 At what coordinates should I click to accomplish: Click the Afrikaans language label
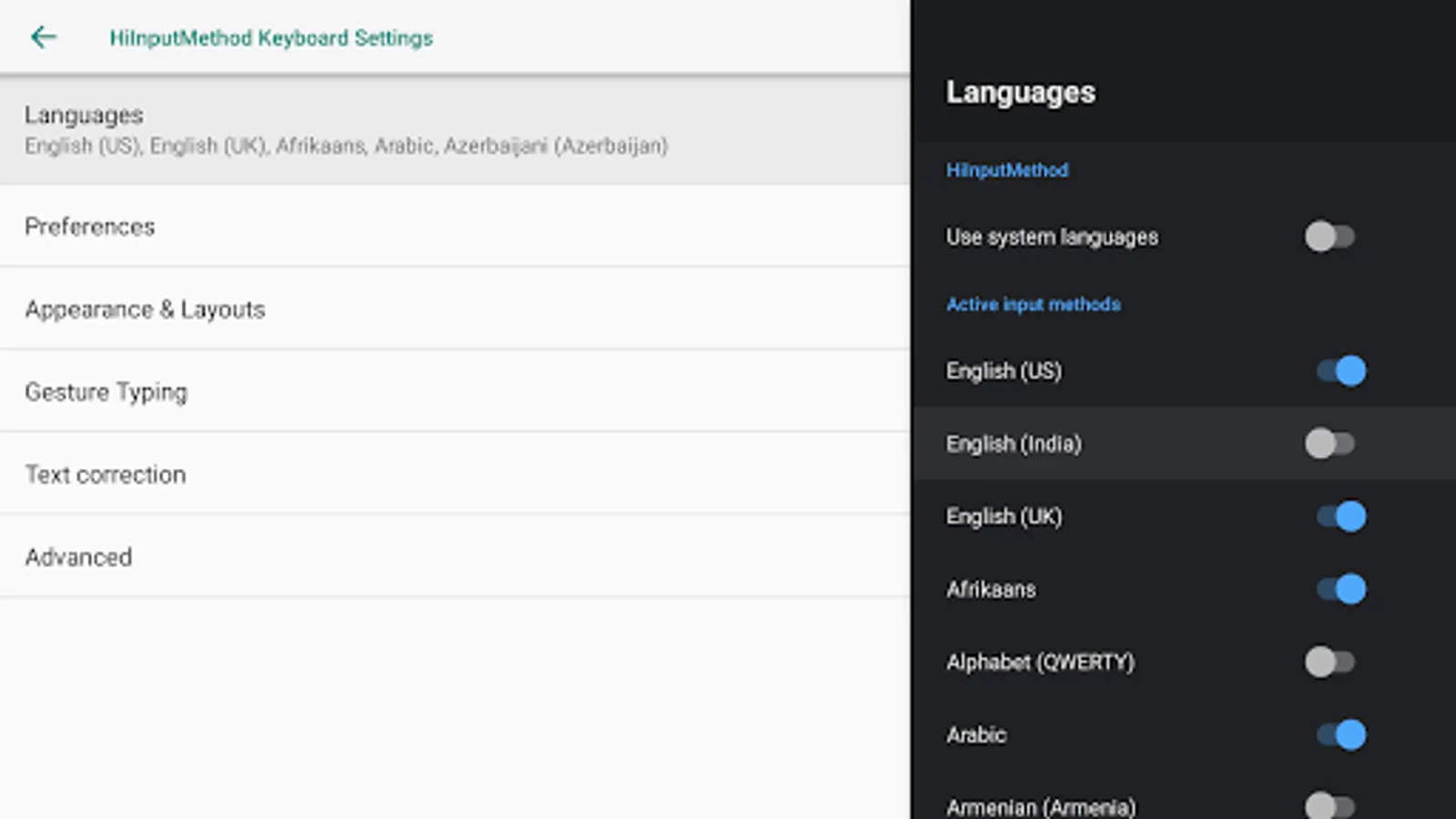[991, 590]
